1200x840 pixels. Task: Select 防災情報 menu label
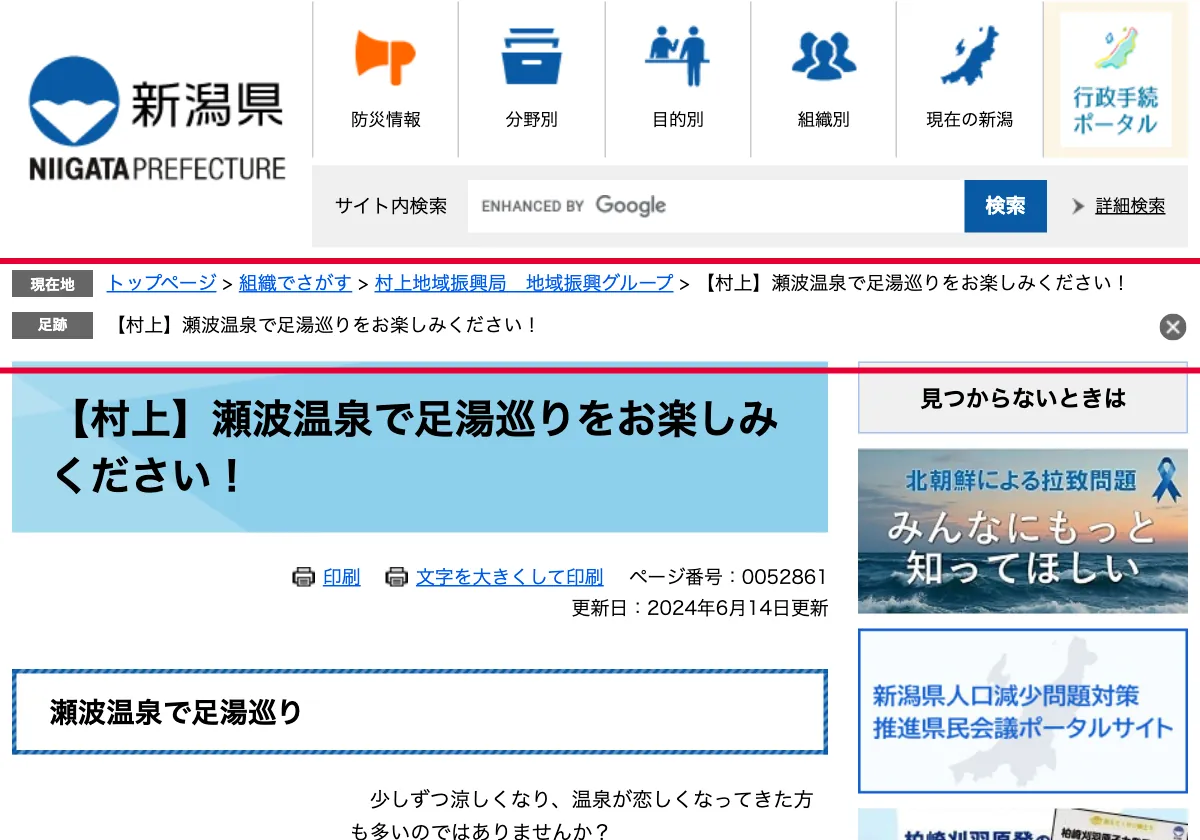tap(386, 120)
